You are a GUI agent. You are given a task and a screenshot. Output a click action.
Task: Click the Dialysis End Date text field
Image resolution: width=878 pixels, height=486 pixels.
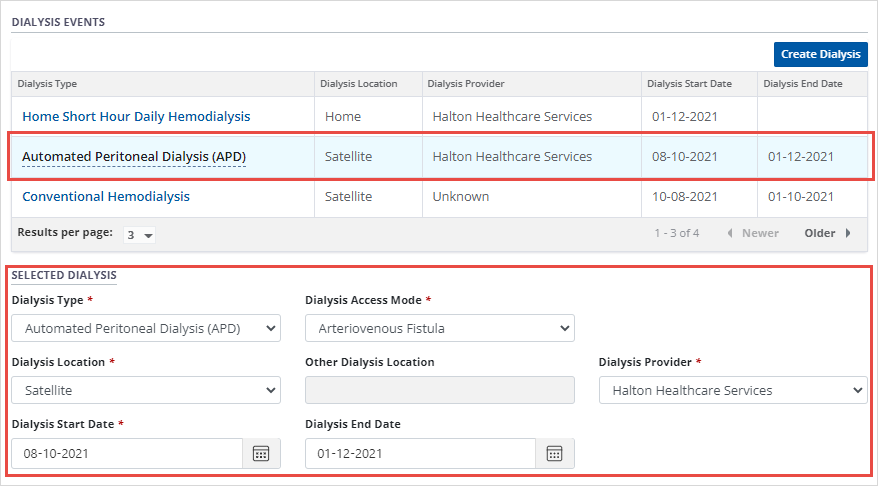coord(420,453)
